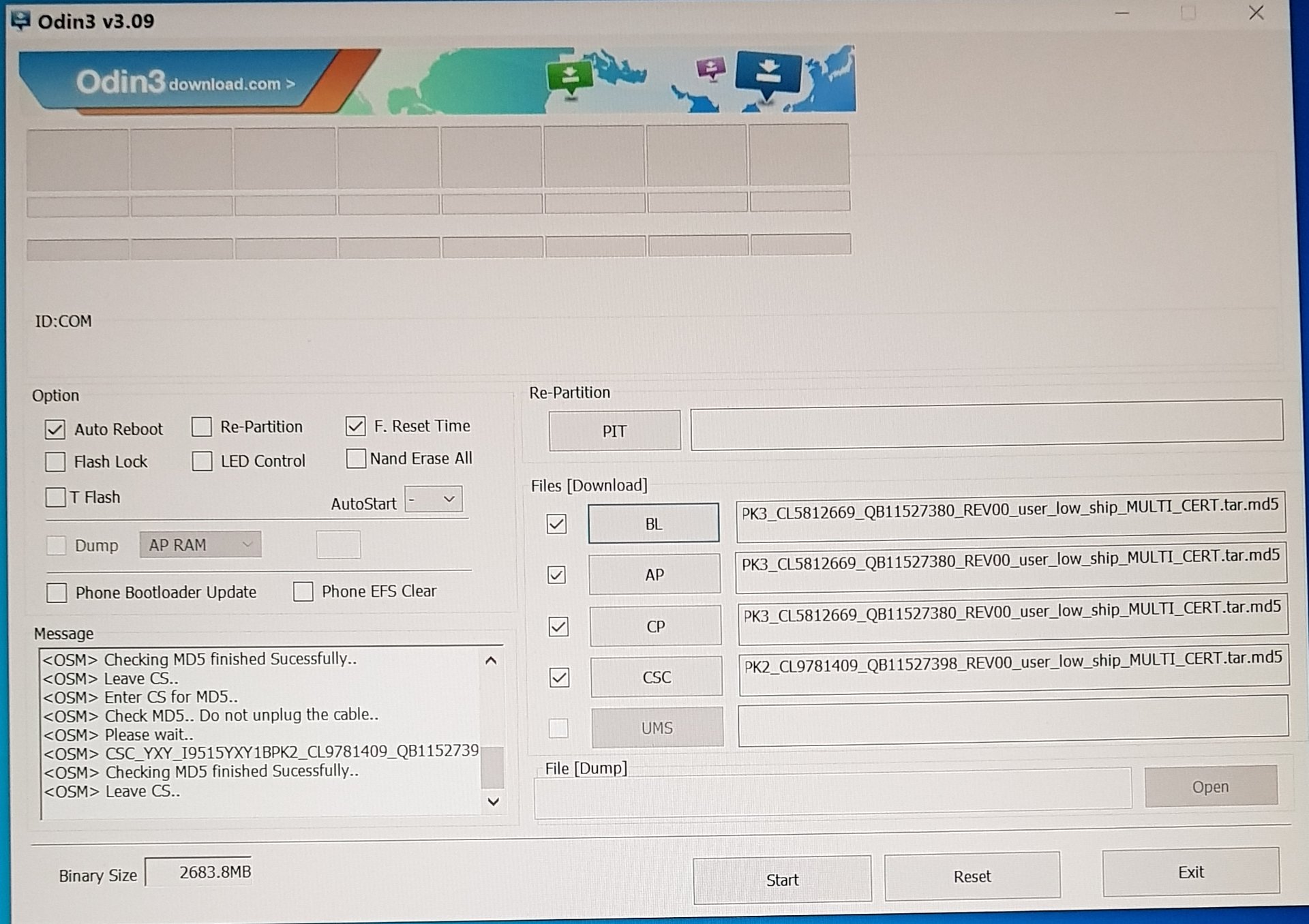The image size is (1309, 924).
Task: Click the Odin3 app icon in title bar
Action: (21, 20)
